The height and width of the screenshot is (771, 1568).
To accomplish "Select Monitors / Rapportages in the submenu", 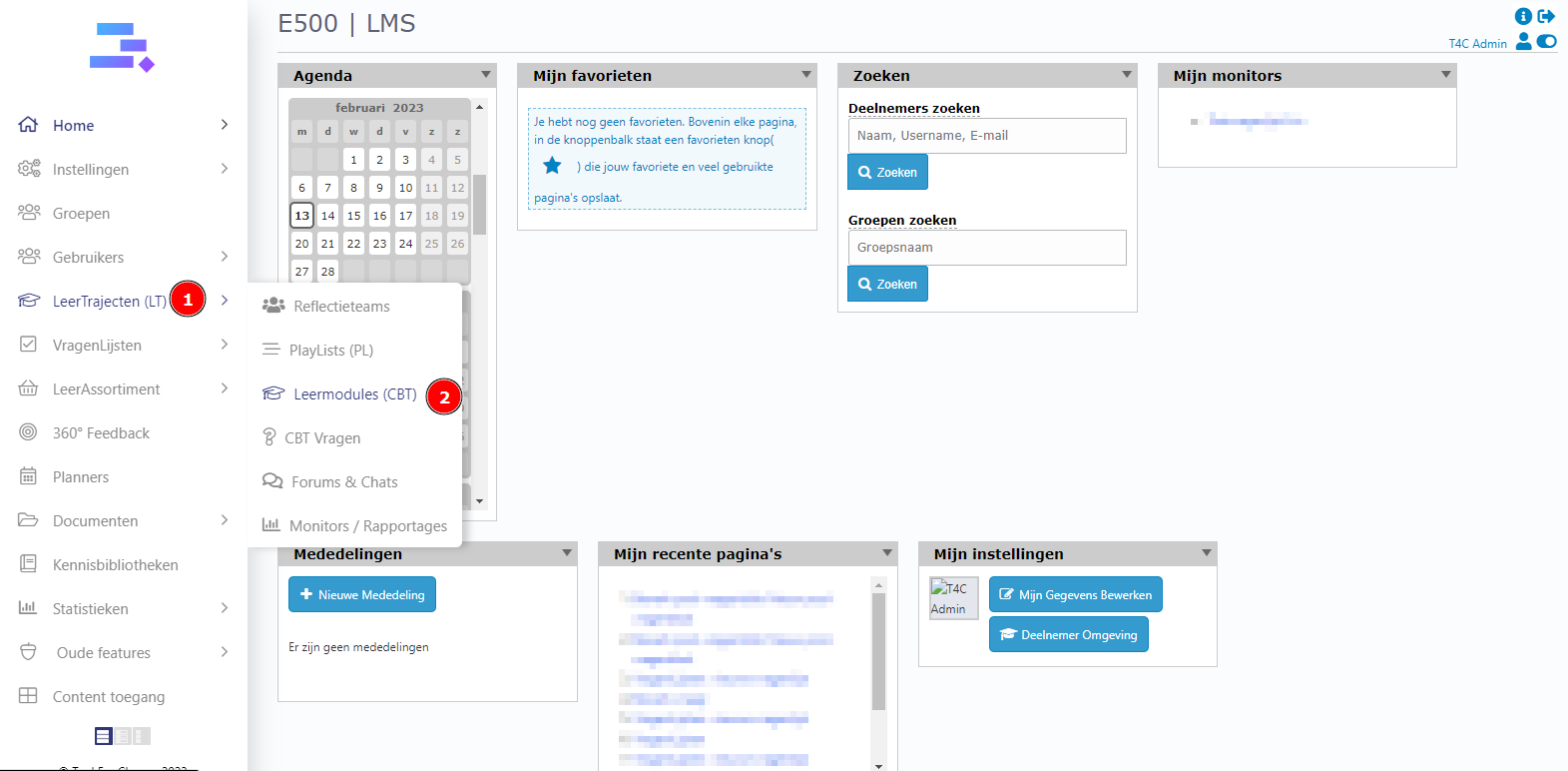I will 367,526.
